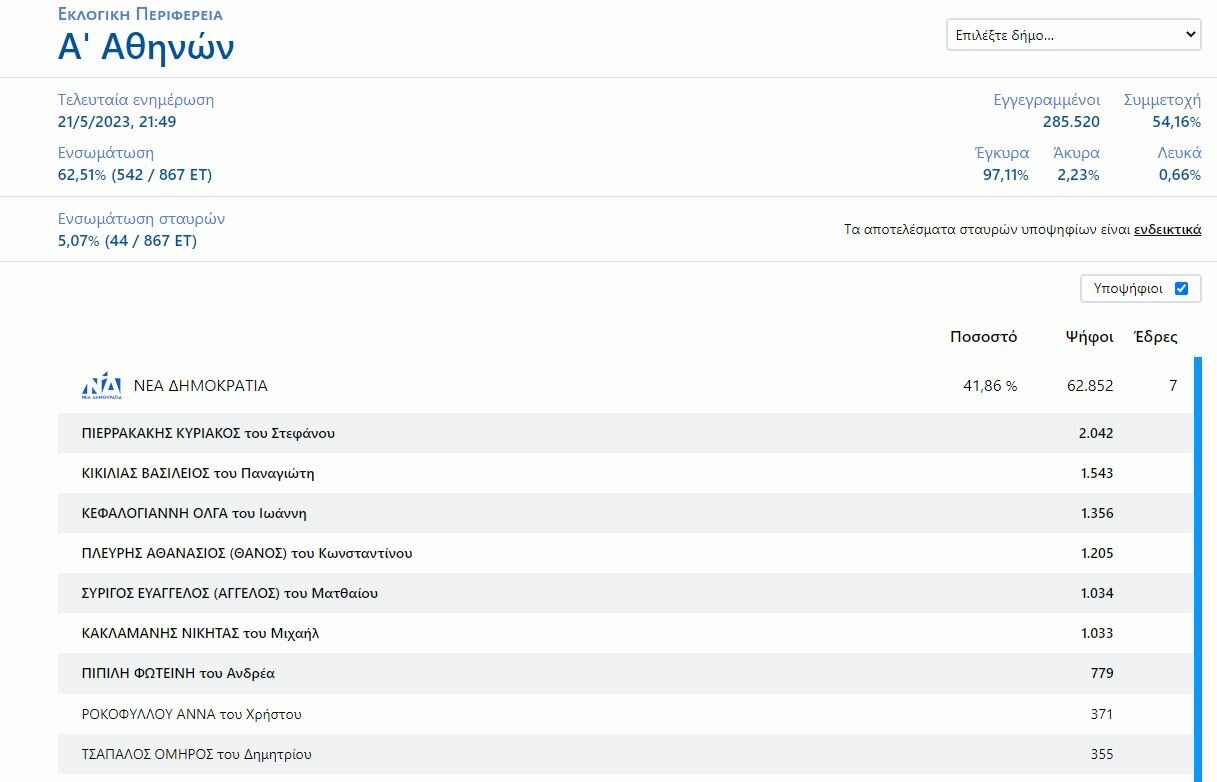
Task: Select candidate ΚΑΚΛΑΜΑΝΗΣ ΝΙΚΗΤΑΣ row
Action: [200, 633]
